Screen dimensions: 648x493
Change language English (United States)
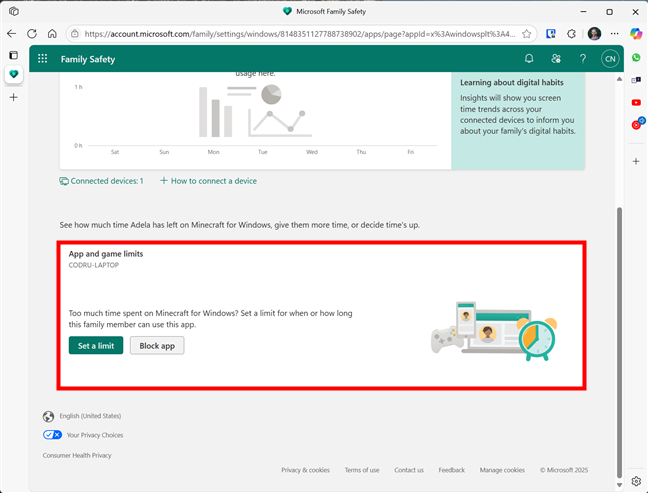90,416
